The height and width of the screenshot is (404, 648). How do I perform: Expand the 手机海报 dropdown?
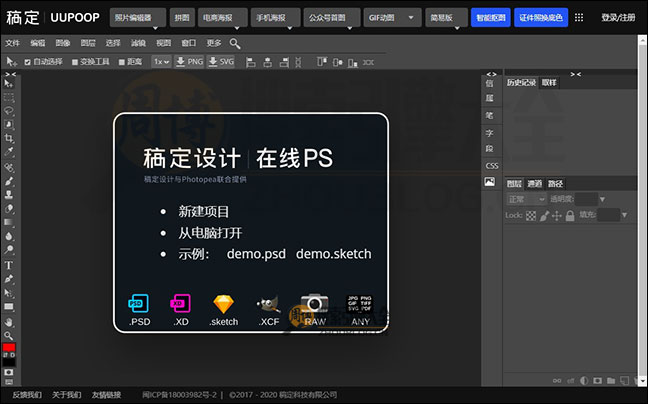(x=276, y=18)
